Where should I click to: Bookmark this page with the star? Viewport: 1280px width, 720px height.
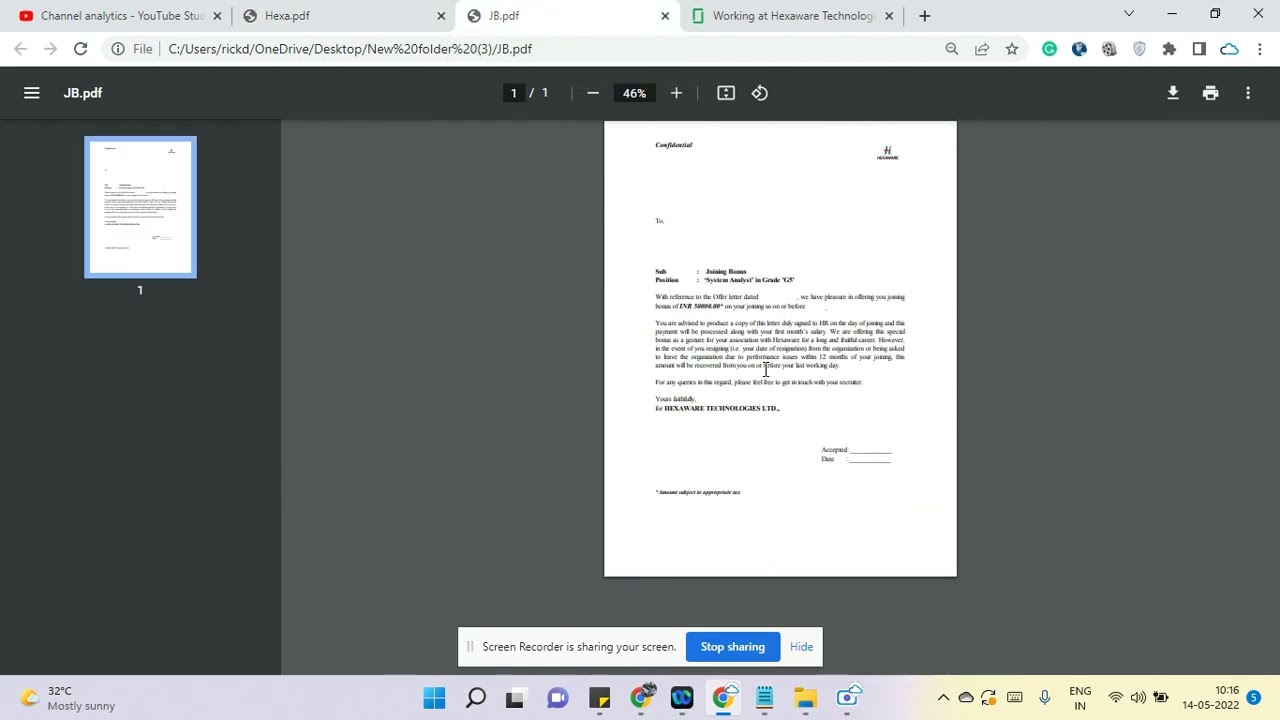tap(1012, 49)
